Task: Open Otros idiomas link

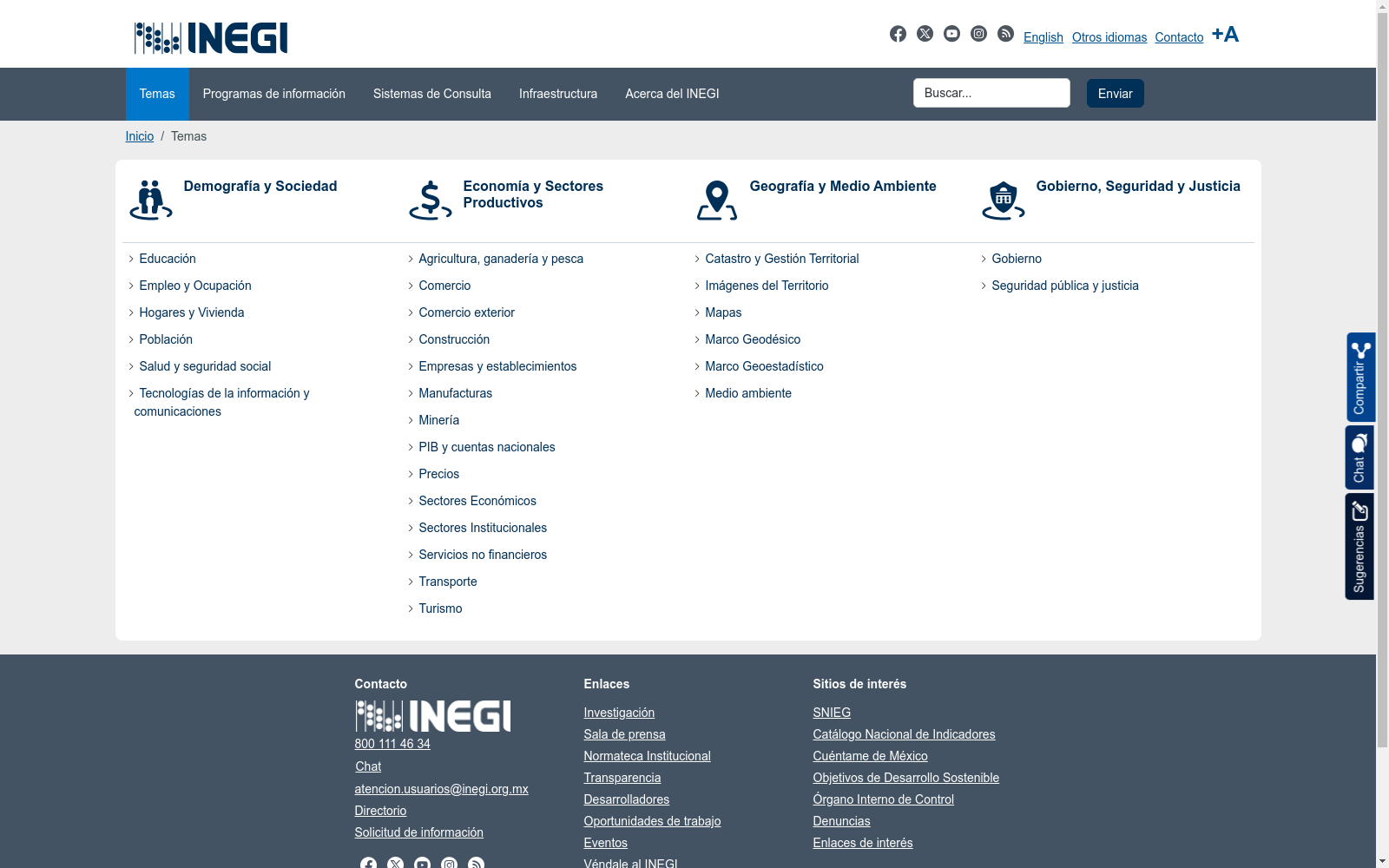Action: pos(1109,37)
